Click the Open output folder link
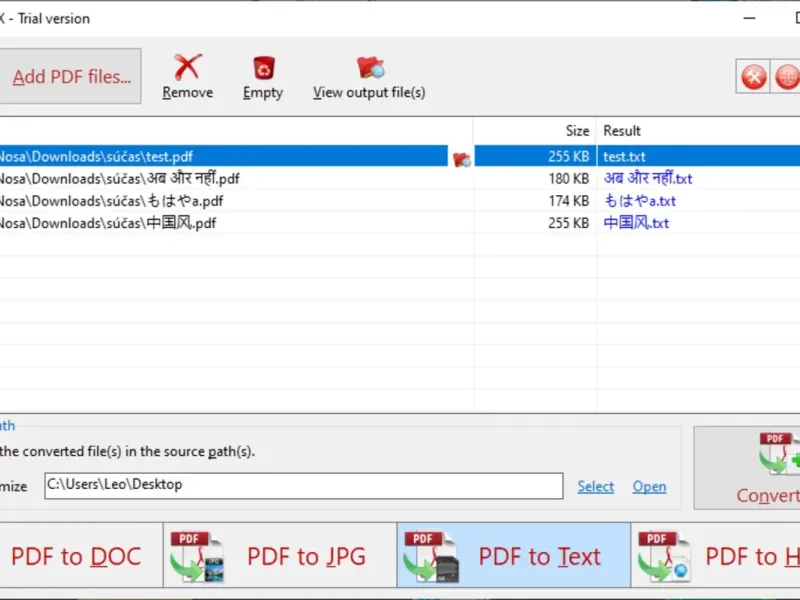Screen dimensions: 800x600 [649, 487]
